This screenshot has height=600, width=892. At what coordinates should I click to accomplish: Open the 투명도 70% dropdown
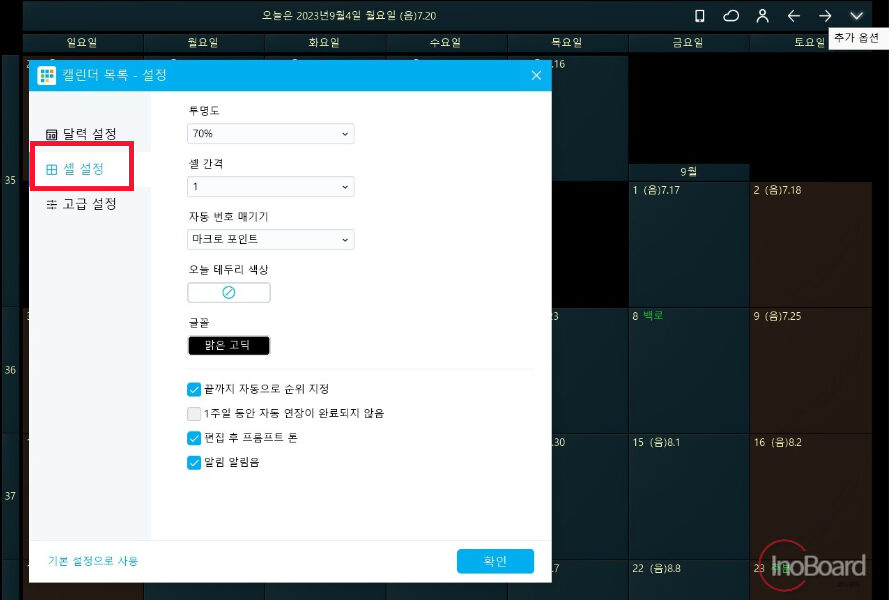pyautogui.click(x=271, y=134)
